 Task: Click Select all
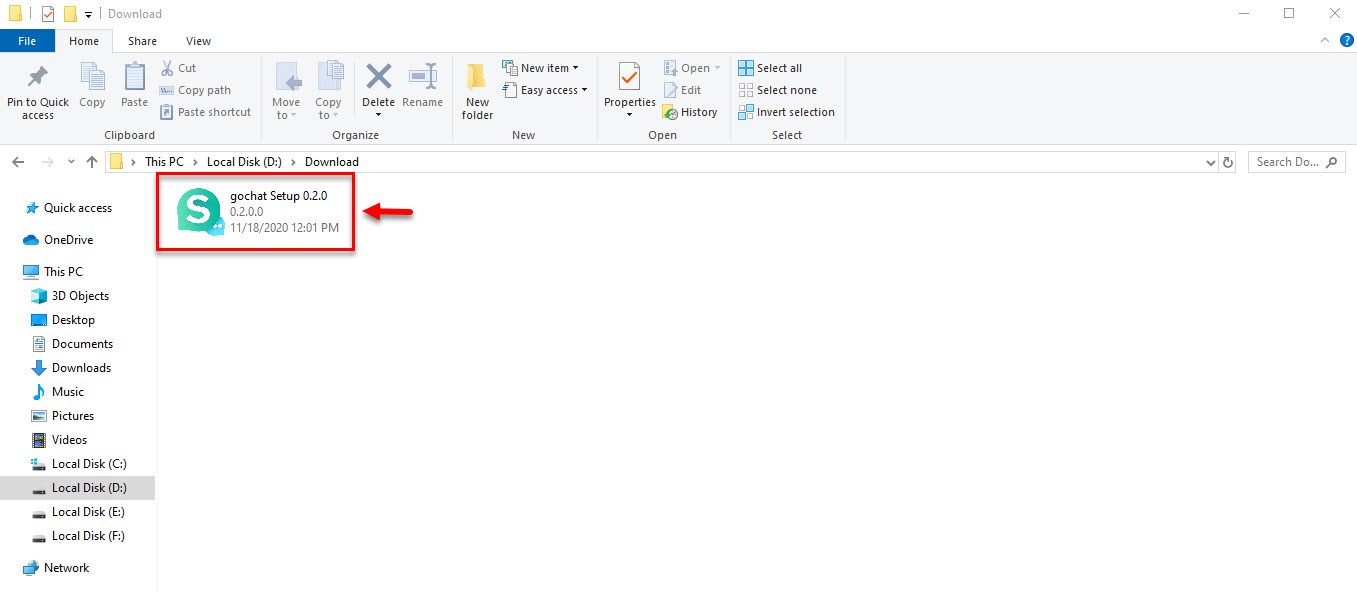770,68
